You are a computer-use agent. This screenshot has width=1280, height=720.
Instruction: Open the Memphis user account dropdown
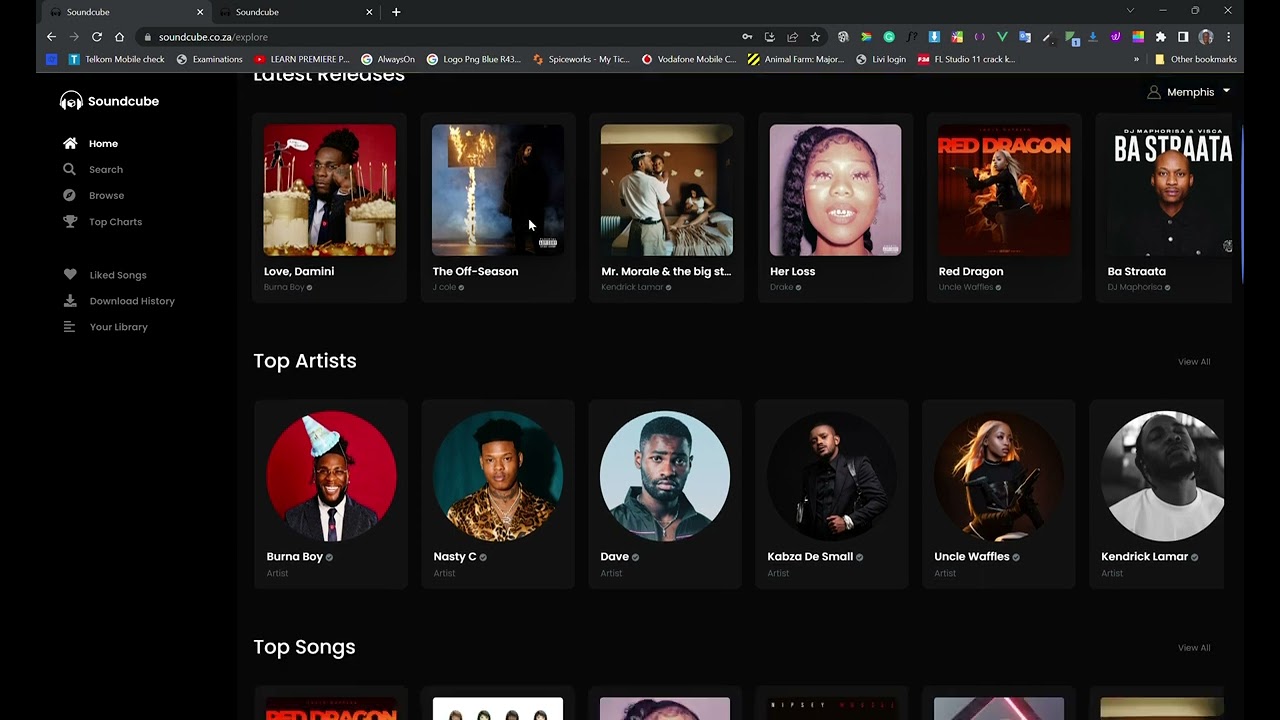[1189, 92]
